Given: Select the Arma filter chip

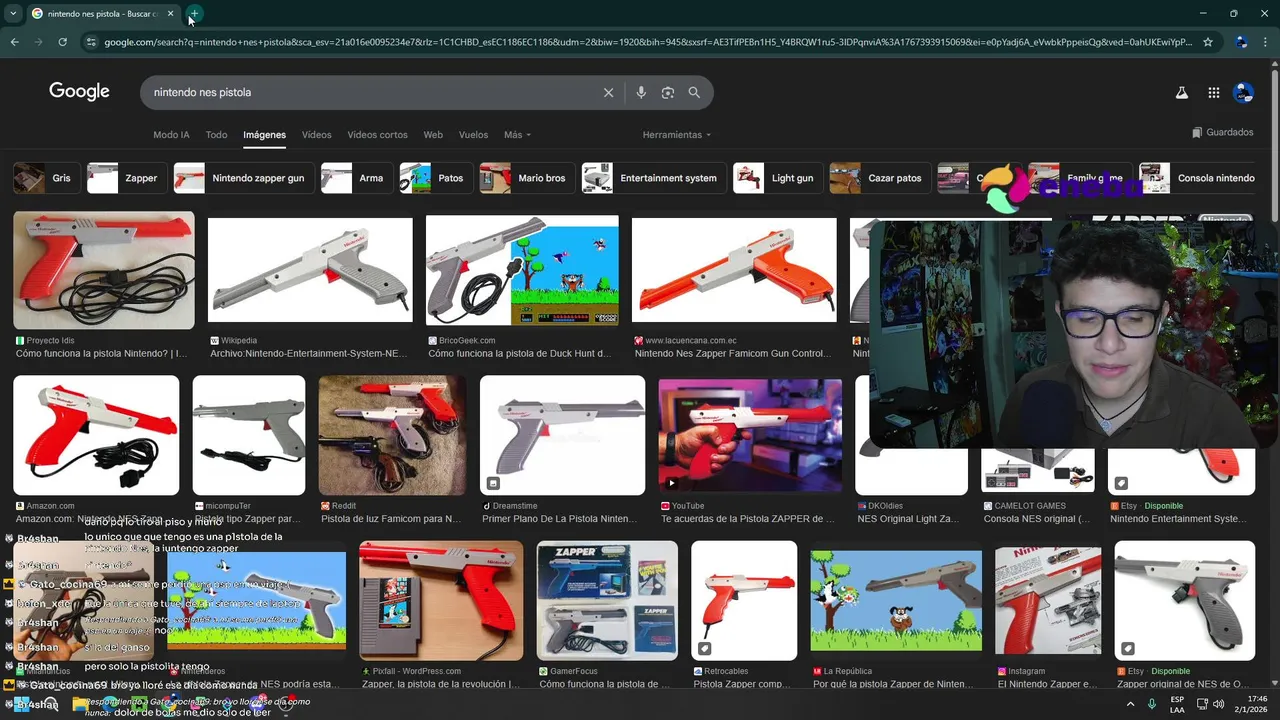Looking at the screenshot, I should [355, 178].
